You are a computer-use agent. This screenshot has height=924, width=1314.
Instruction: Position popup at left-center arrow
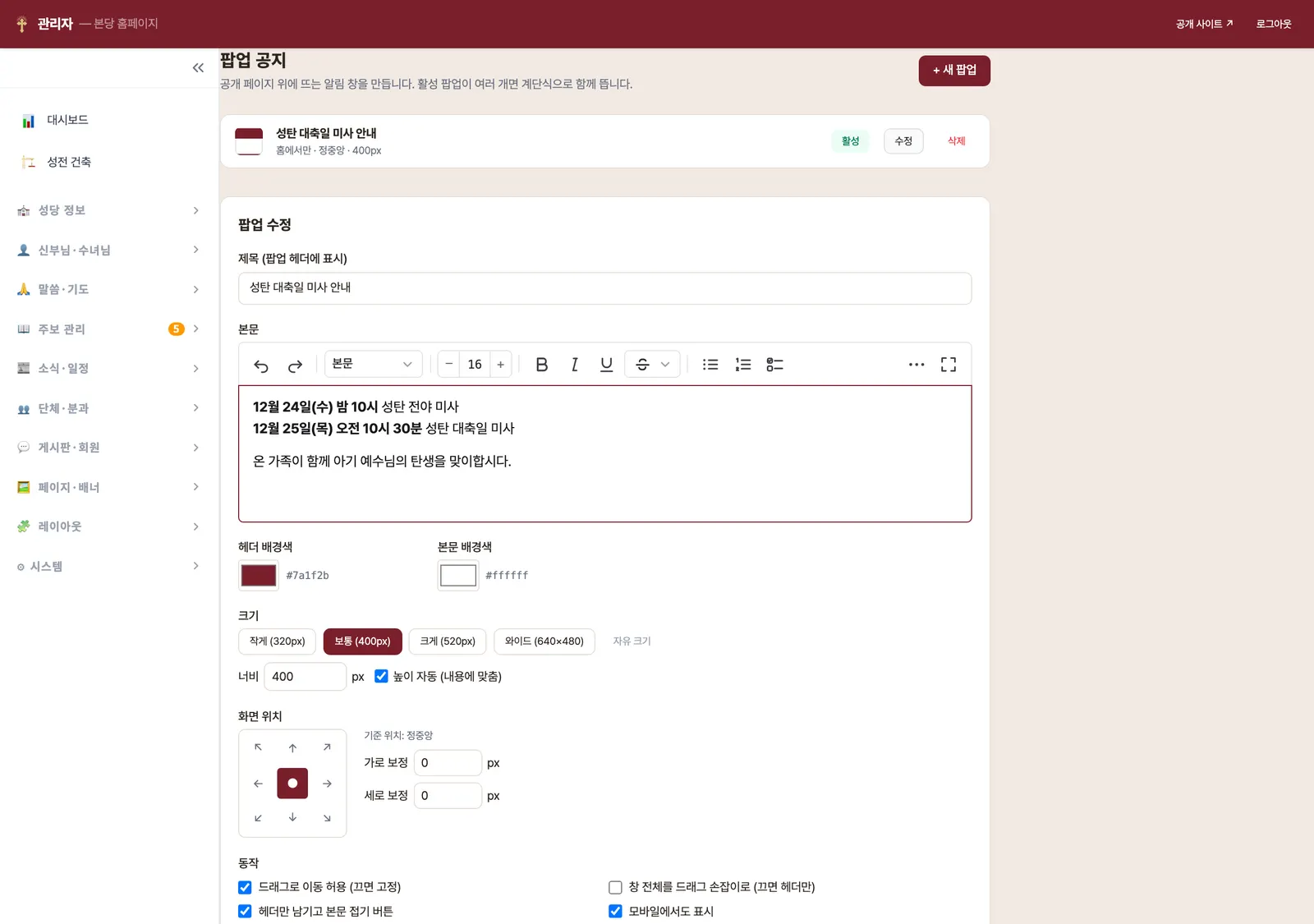tap(258, 784)
